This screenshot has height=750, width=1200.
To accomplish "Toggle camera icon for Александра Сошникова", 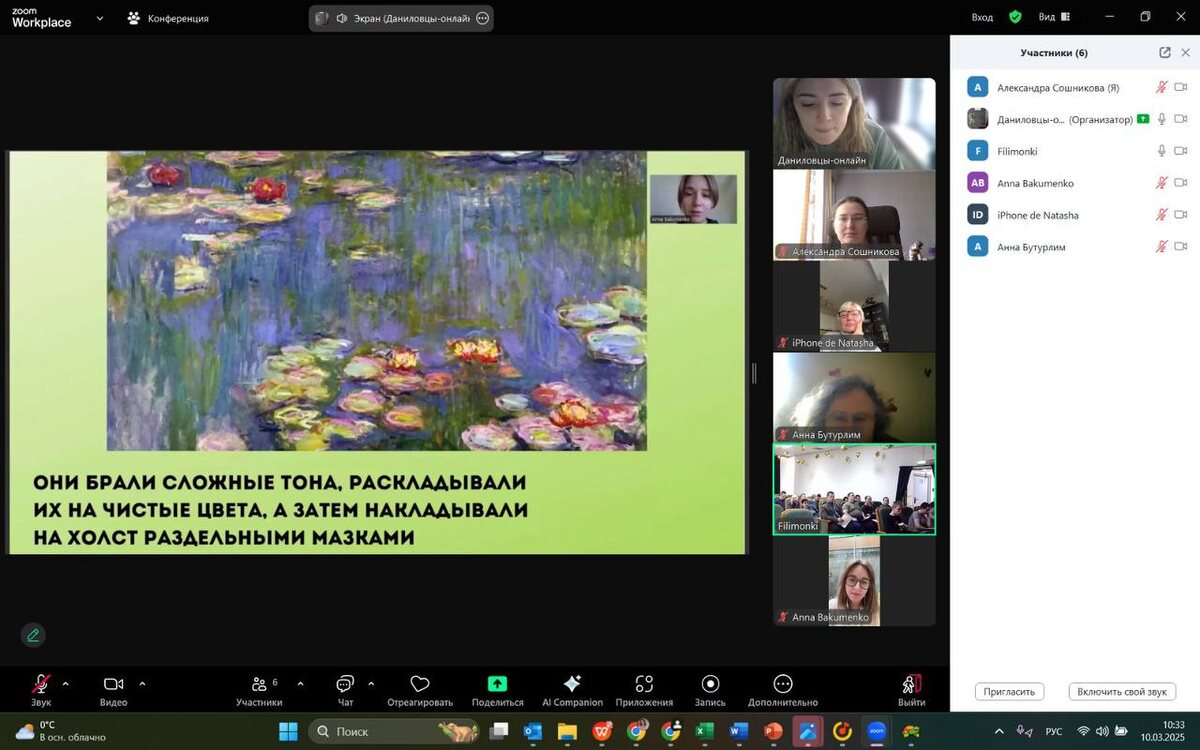I will tap(1181, 87).
